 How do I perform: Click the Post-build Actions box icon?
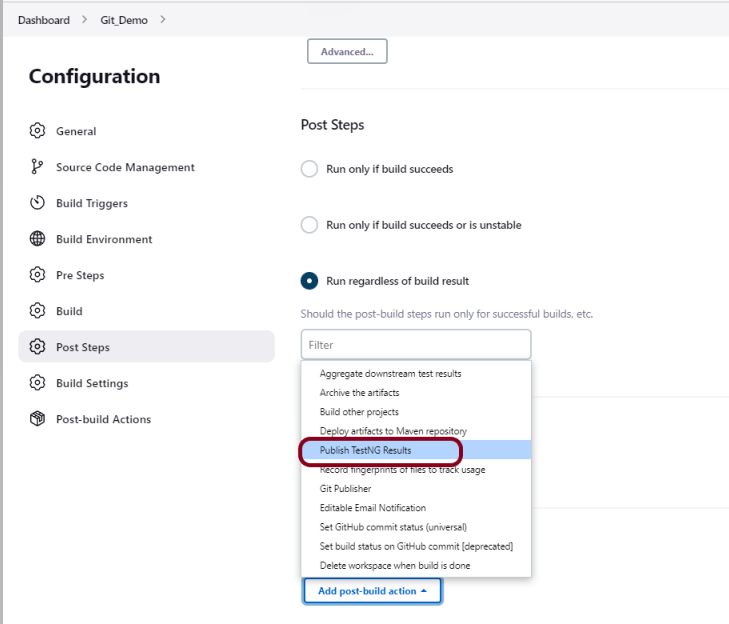click(x=37, y=419)
